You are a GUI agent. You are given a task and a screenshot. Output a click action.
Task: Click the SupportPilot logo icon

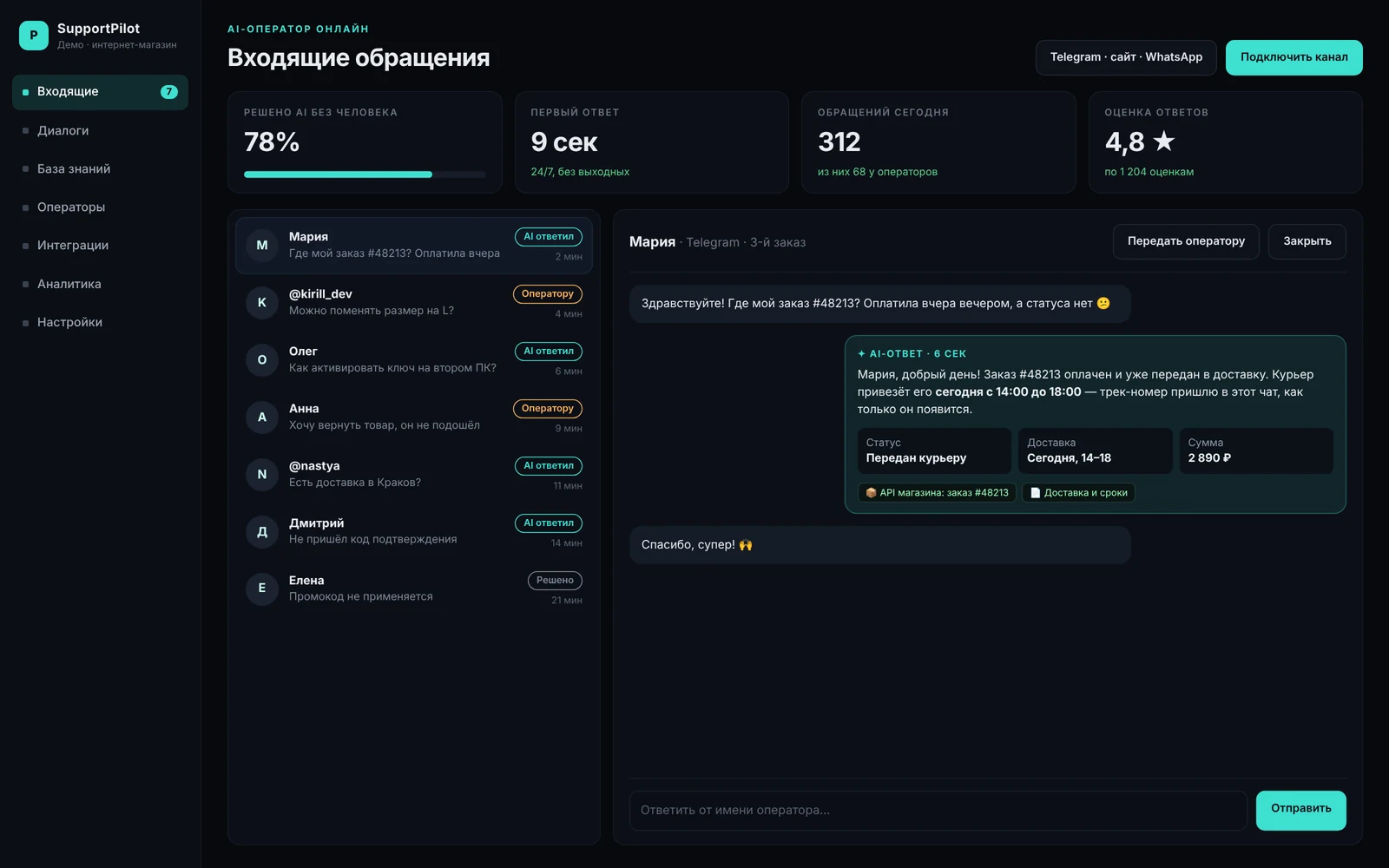click(x=34, y=36)
